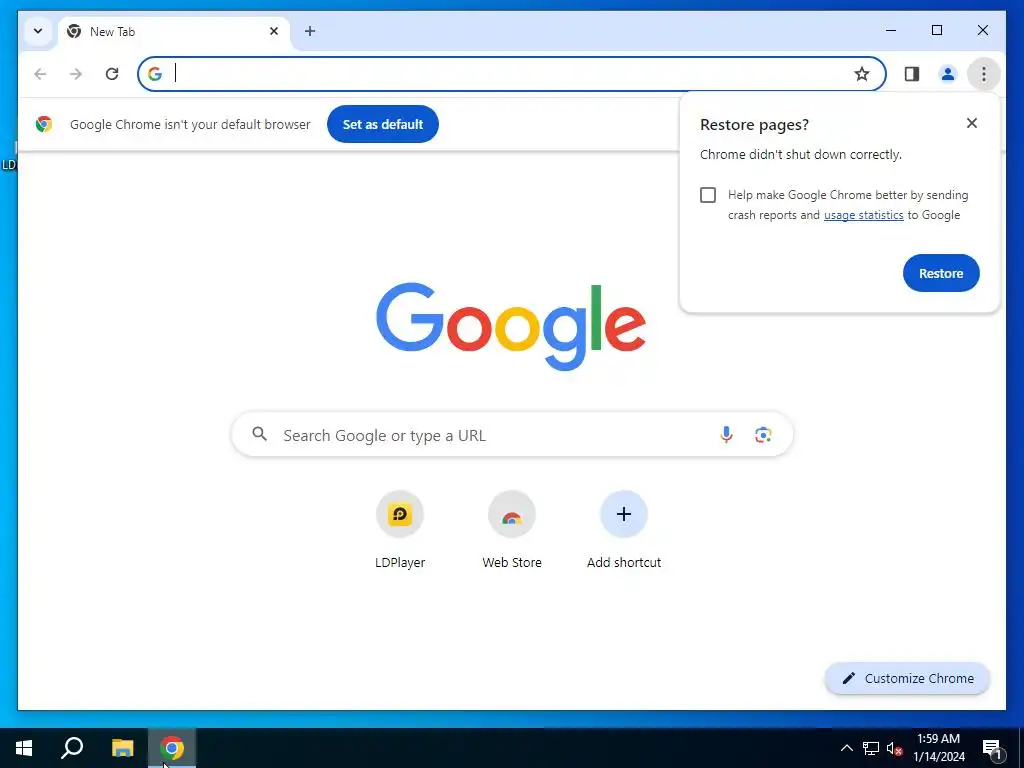This screenshot has height=768, width=1024.
Task: Open the tab search dropdown arrow
Action: [x=38, y=31]
